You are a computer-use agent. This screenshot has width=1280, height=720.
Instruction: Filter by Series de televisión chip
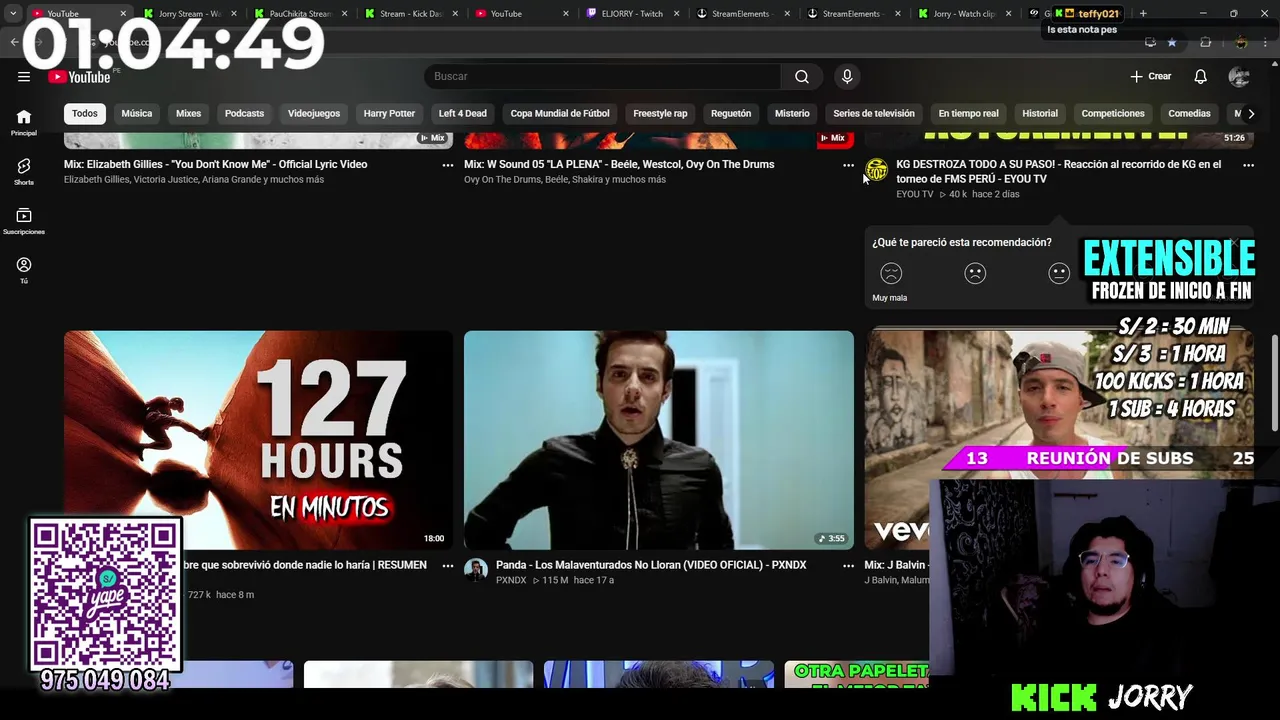point(874,113)
